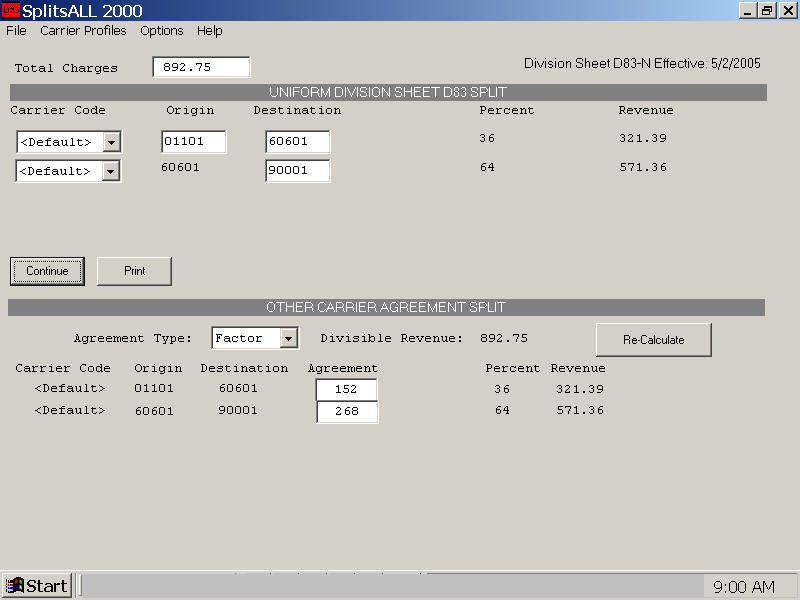Open the Agreement Type Factor dropdown
Screen dimensions: 800x600
click(x=288, y=339)
